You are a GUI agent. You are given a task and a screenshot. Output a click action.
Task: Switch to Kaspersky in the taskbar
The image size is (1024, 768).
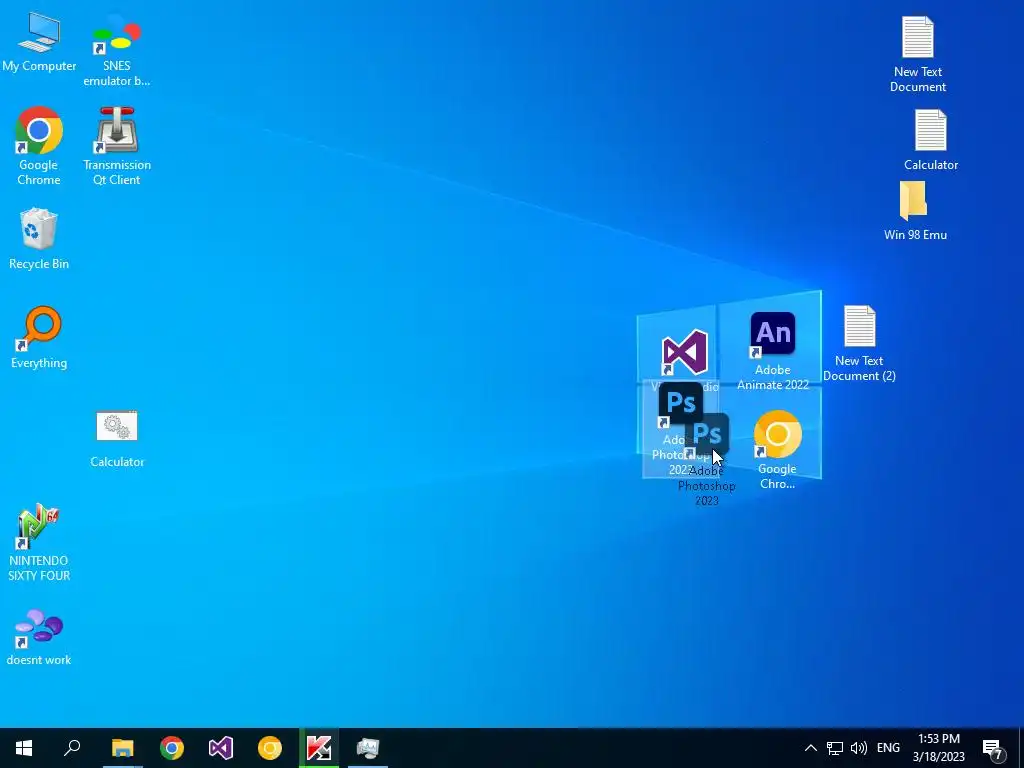coord(319,748)
